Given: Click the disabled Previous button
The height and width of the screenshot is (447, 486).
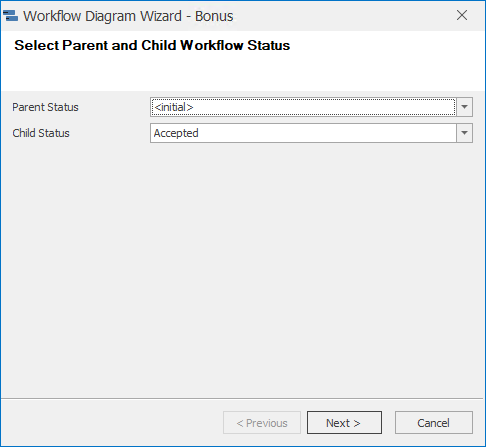Looking at the screenshot, I should (262, 423).
